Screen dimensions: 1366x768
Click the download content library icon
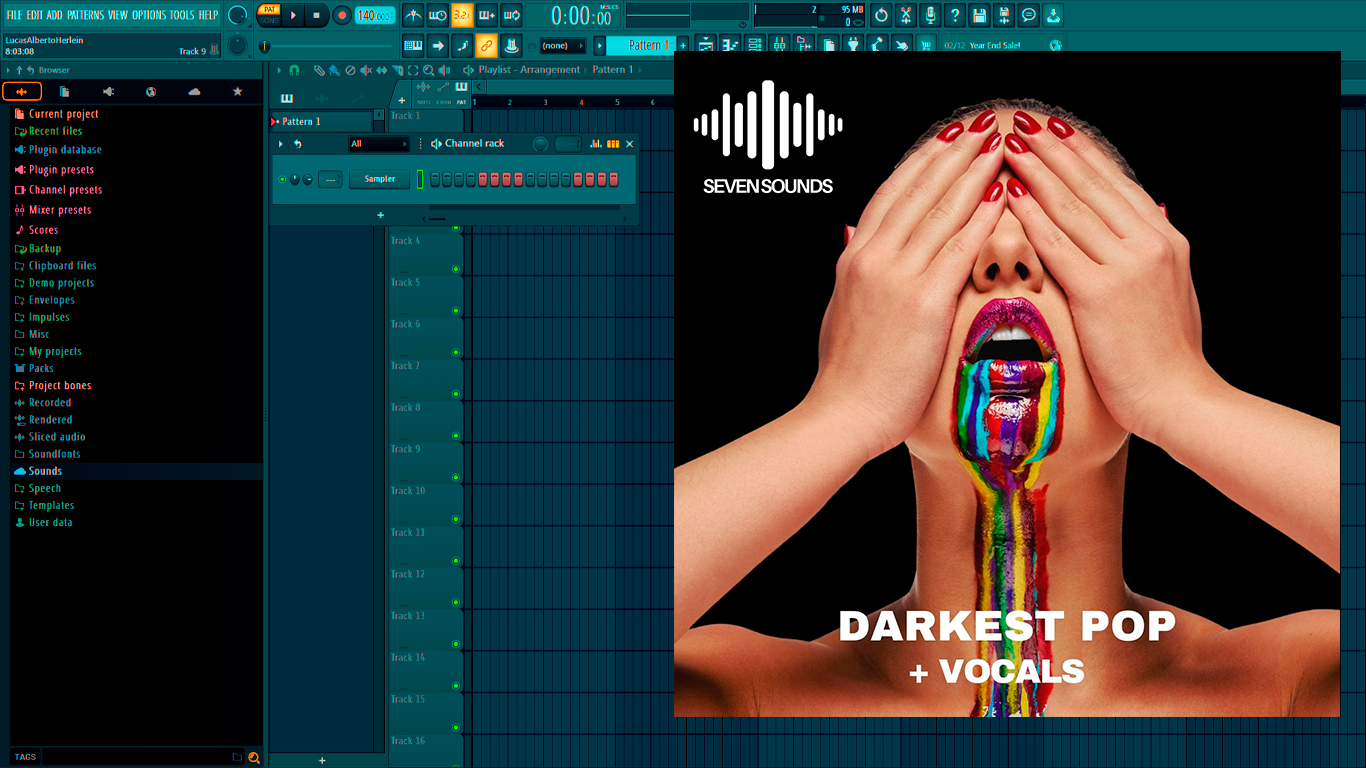(1054, 15)
